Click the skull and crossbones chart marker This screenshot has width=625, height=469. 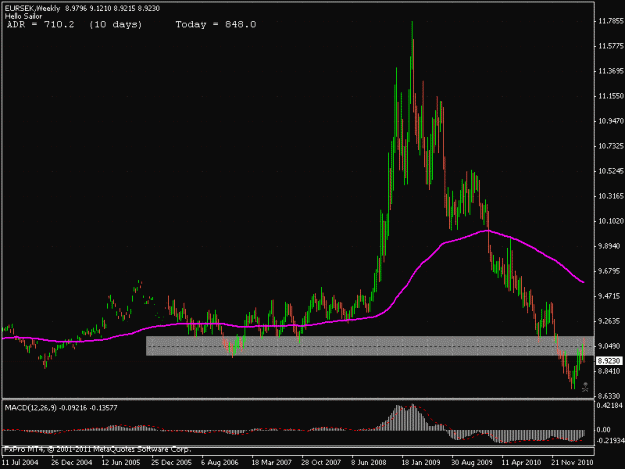(x=585, y=387)
